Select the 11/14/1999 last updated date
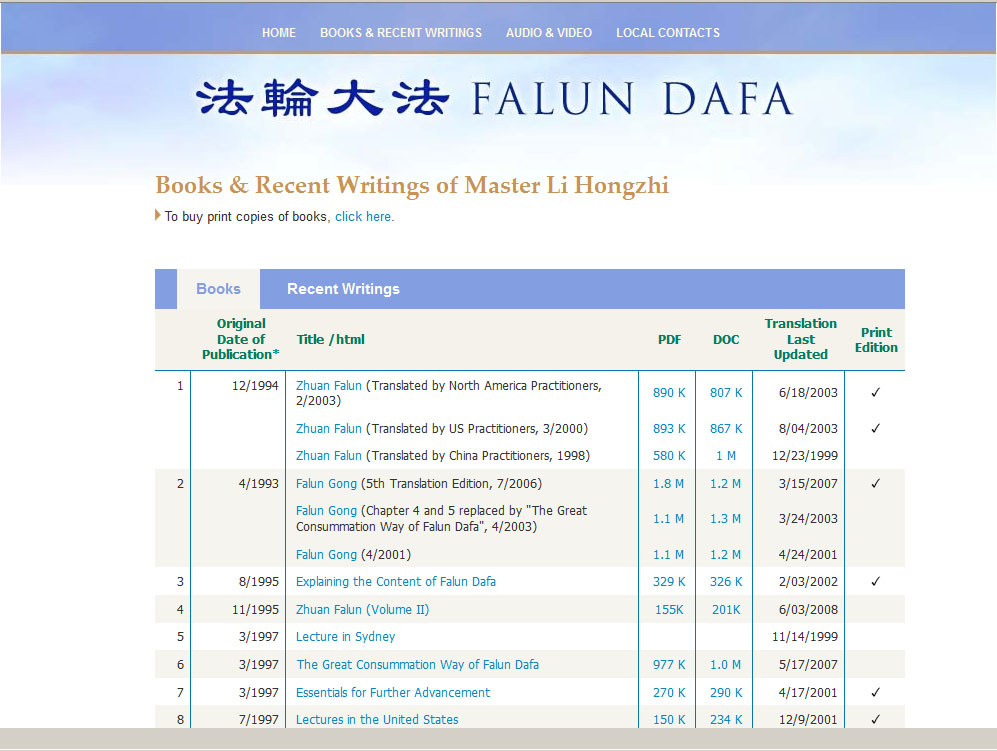Image resolution: width=997 pixels, height=751 pixels. (x=804, y=637)
